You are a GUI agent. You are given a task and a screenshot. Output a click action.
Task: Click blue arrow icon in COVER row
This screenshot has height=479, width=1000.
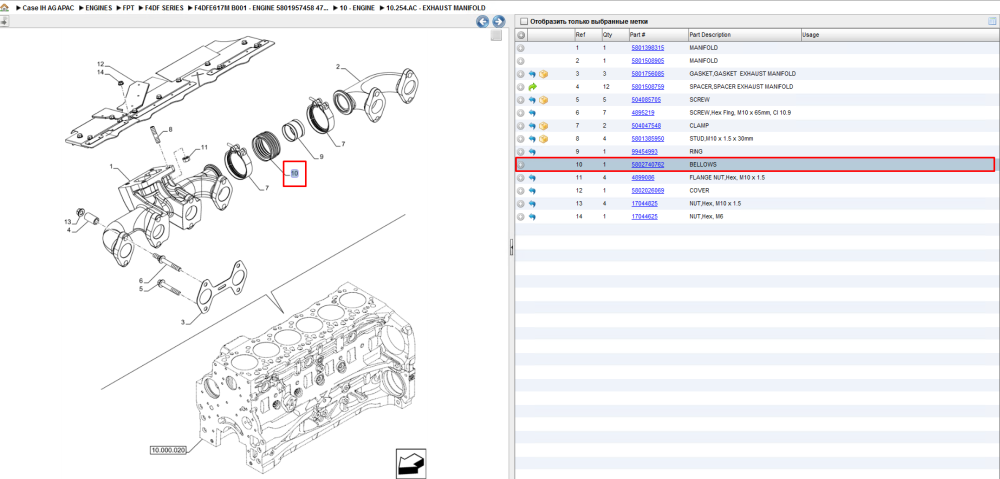point(532,191)
